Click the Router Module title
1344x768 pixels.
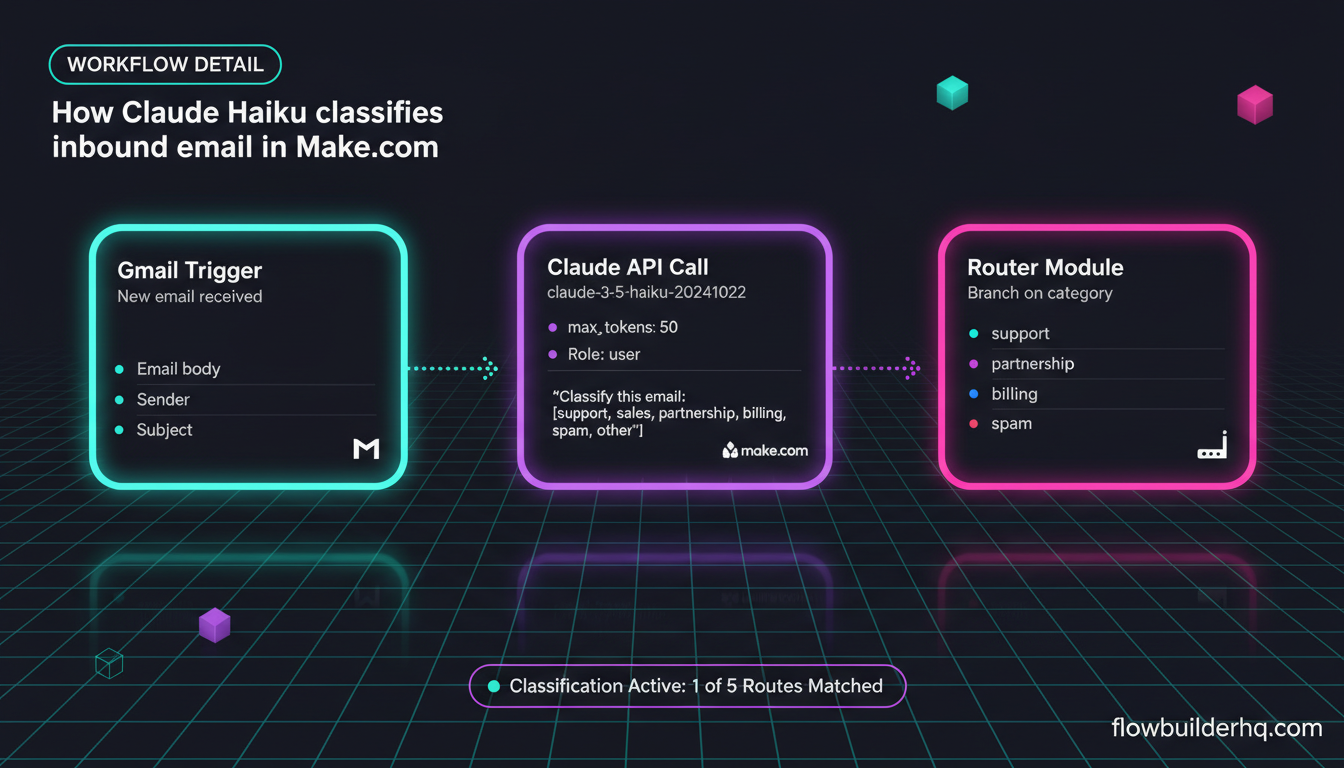point(1045,267)
